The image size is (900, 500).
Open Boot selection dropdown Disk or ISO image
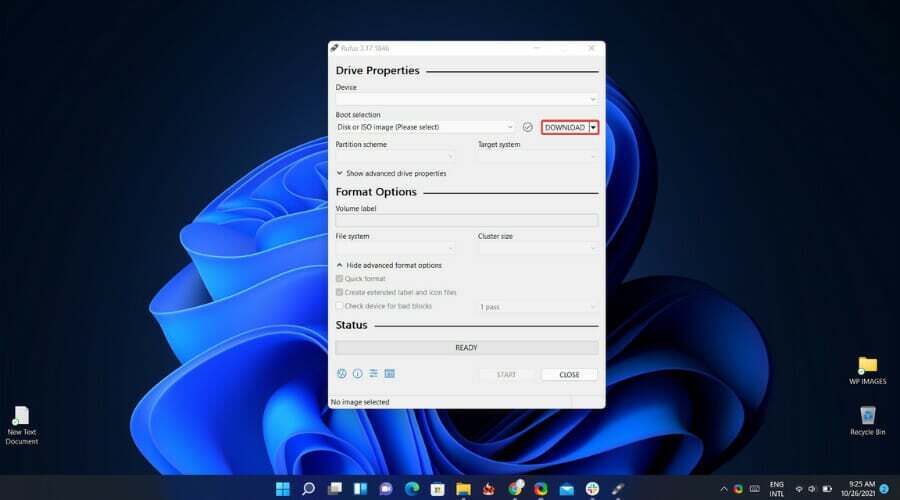click(425, 127)
